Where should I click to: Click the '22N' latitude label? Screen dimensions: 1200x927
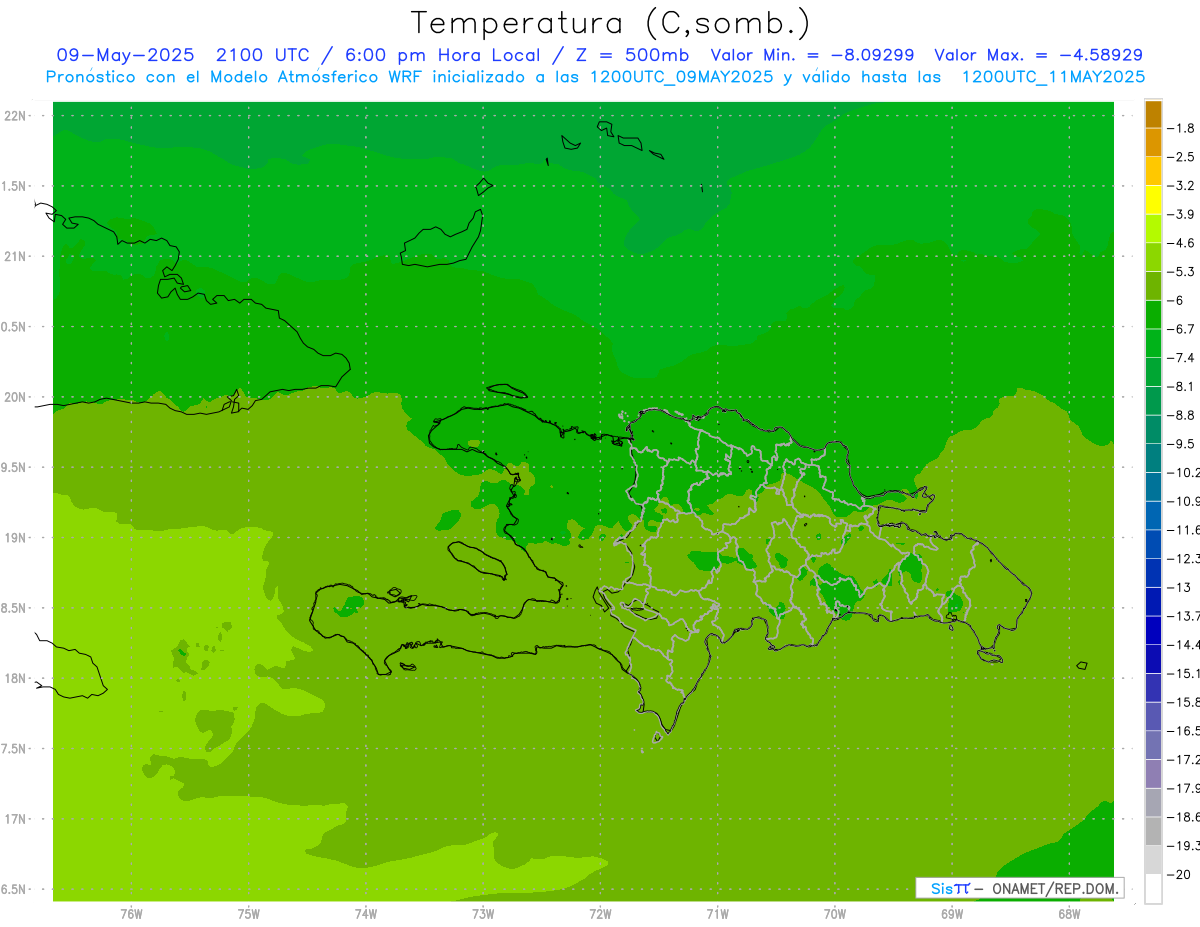(16, 116)
